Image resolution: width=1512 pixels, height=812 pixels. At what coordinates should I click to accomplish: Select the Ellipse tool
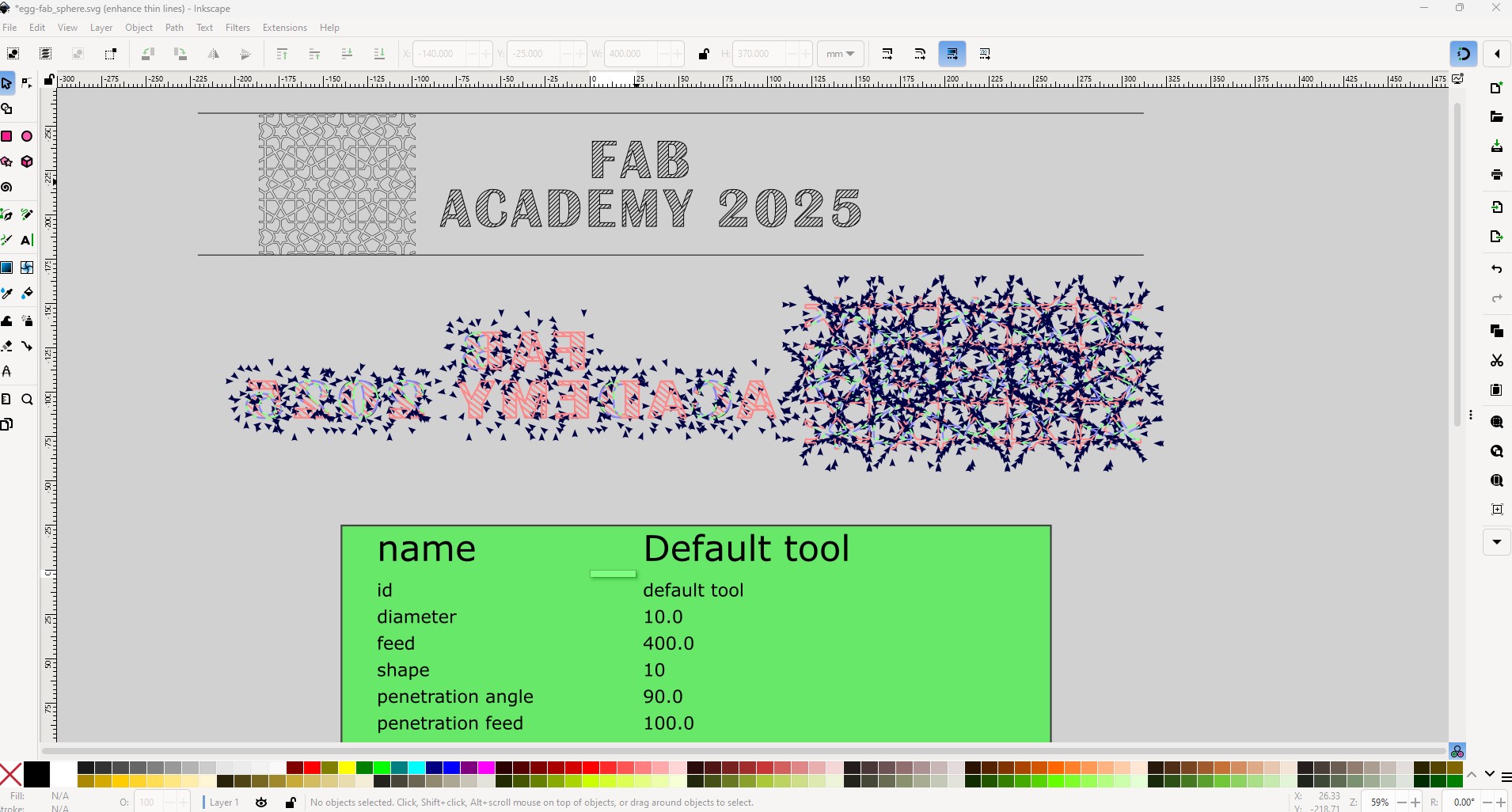27,136
